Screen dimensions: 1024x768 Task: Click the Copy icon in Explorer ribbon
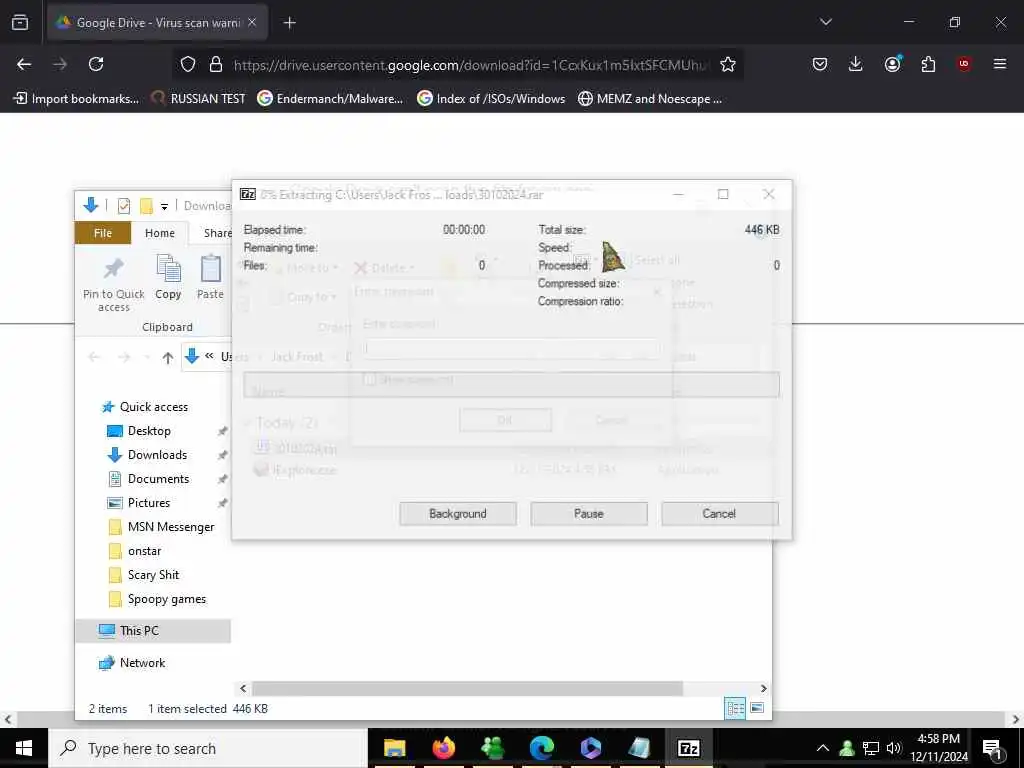(x=168, y=278)
